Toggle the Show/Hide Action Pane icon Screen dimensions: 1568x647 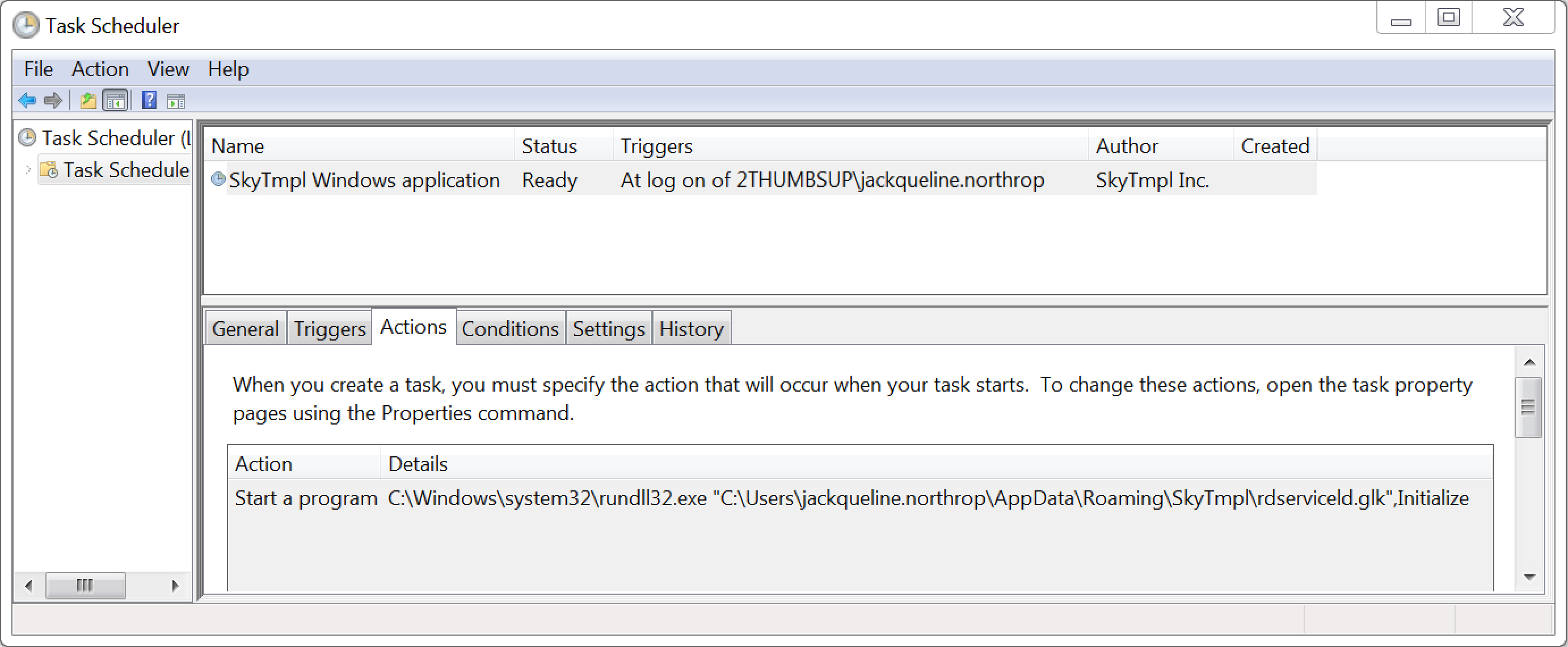(176, 101)
